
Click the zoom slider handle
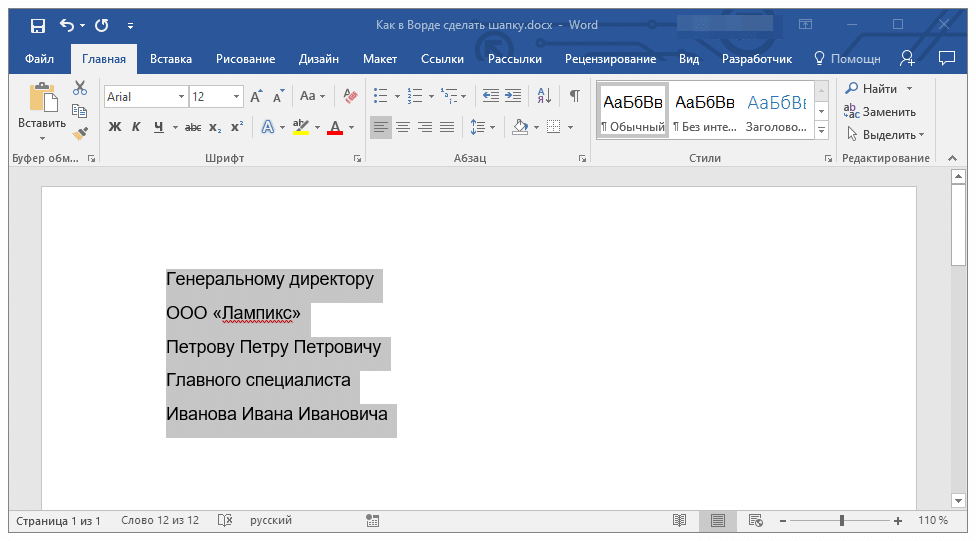coord(842,521)
